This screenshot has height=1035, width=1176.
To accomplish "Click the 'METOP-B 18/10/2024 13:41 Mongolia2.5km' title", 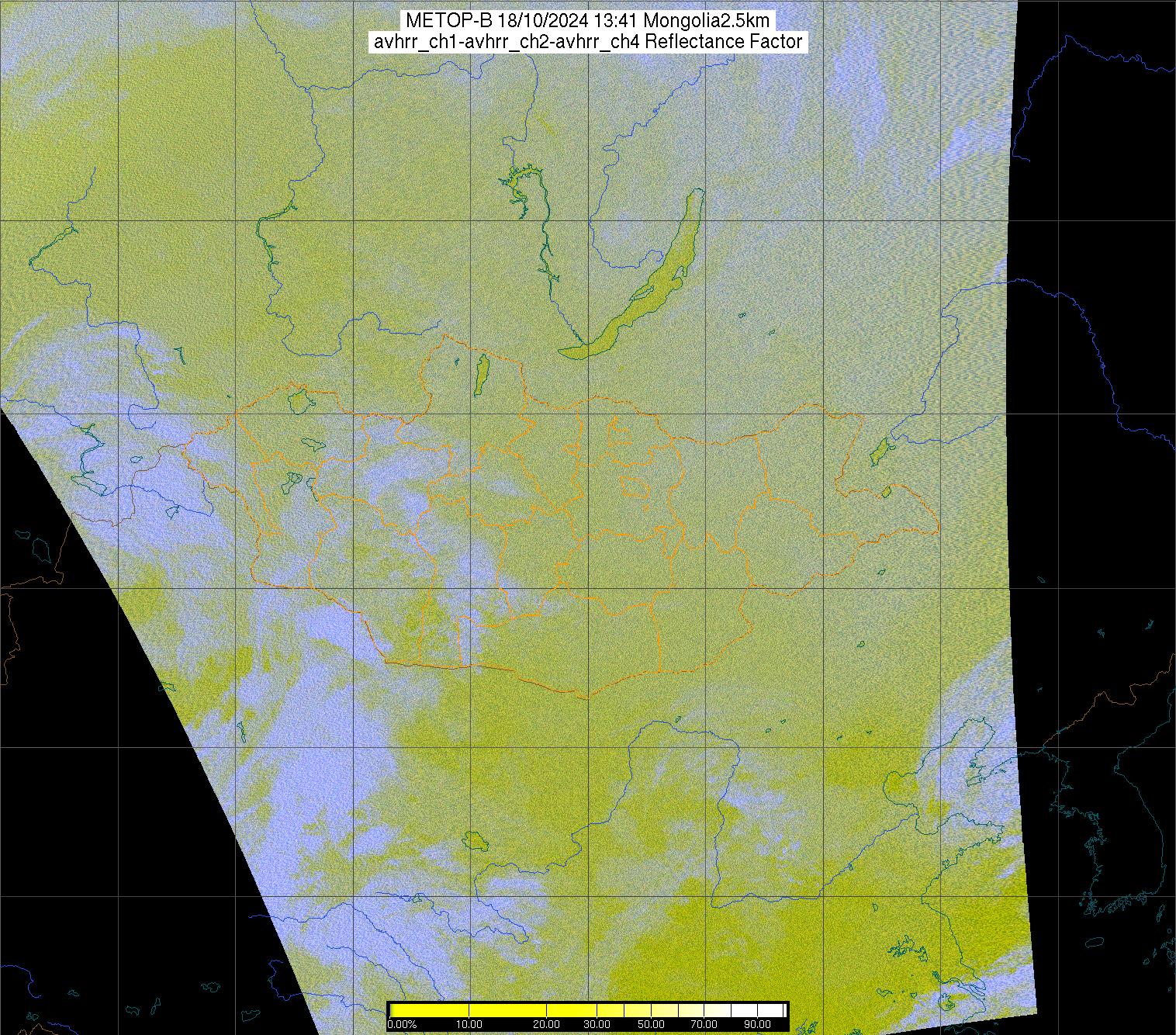I will coord(588,21).
